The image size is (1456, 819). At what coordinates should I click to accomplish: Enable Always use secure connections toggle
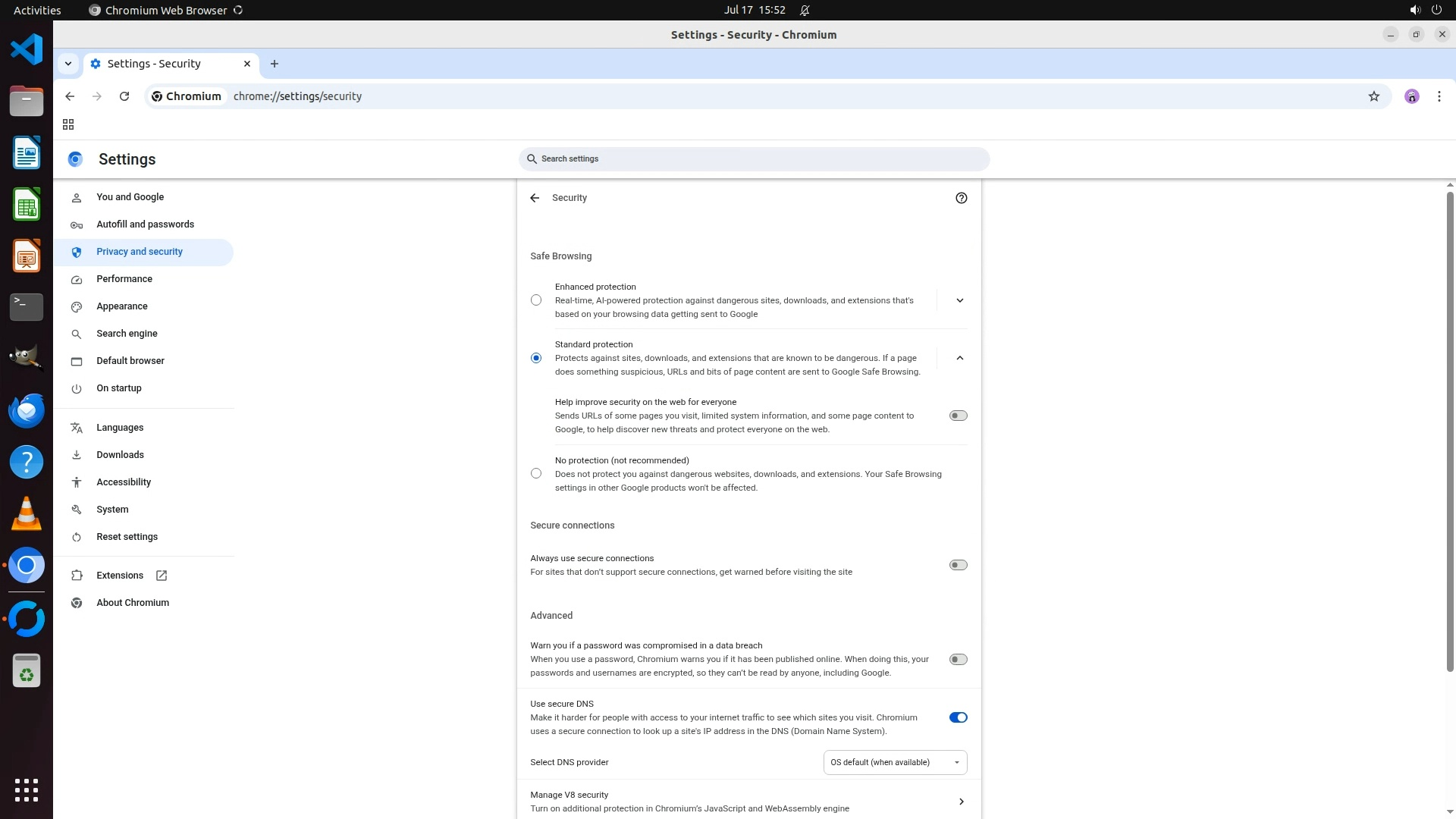pos(958,565)
